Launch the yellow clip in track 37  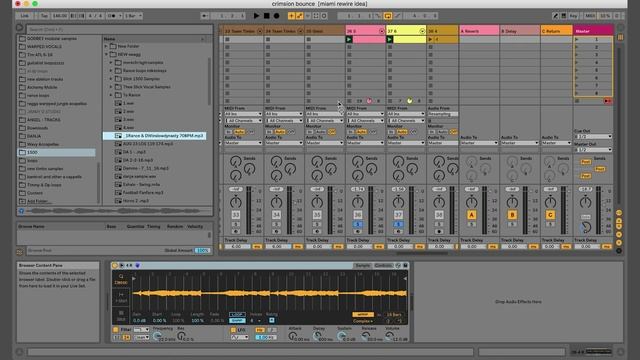pyautogui.click(x=390, y=40)
